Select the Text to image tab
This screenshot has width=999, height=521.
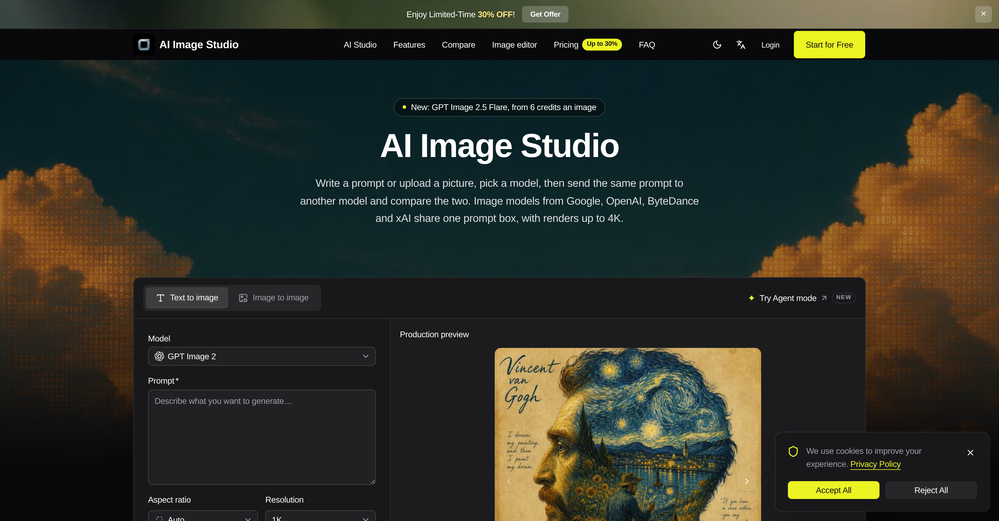coord(187,297)
